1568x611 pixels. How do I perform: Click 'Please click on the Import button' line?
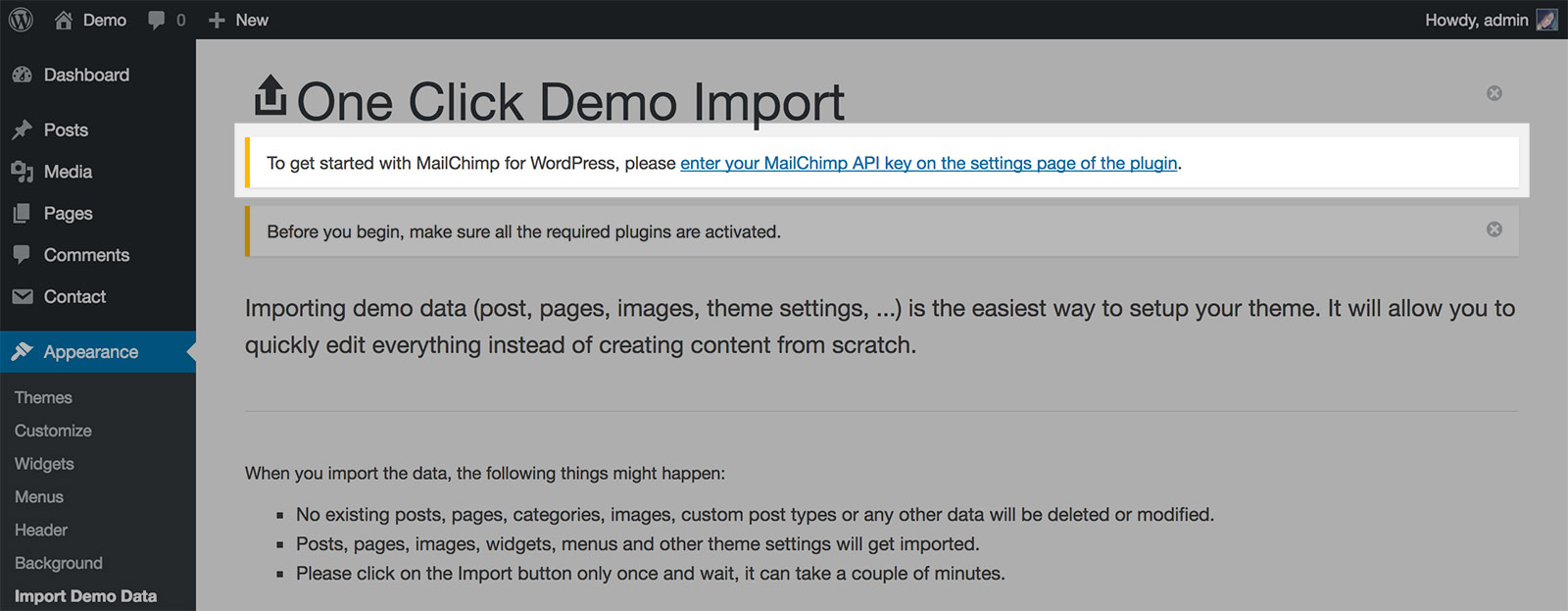(651, 573)
